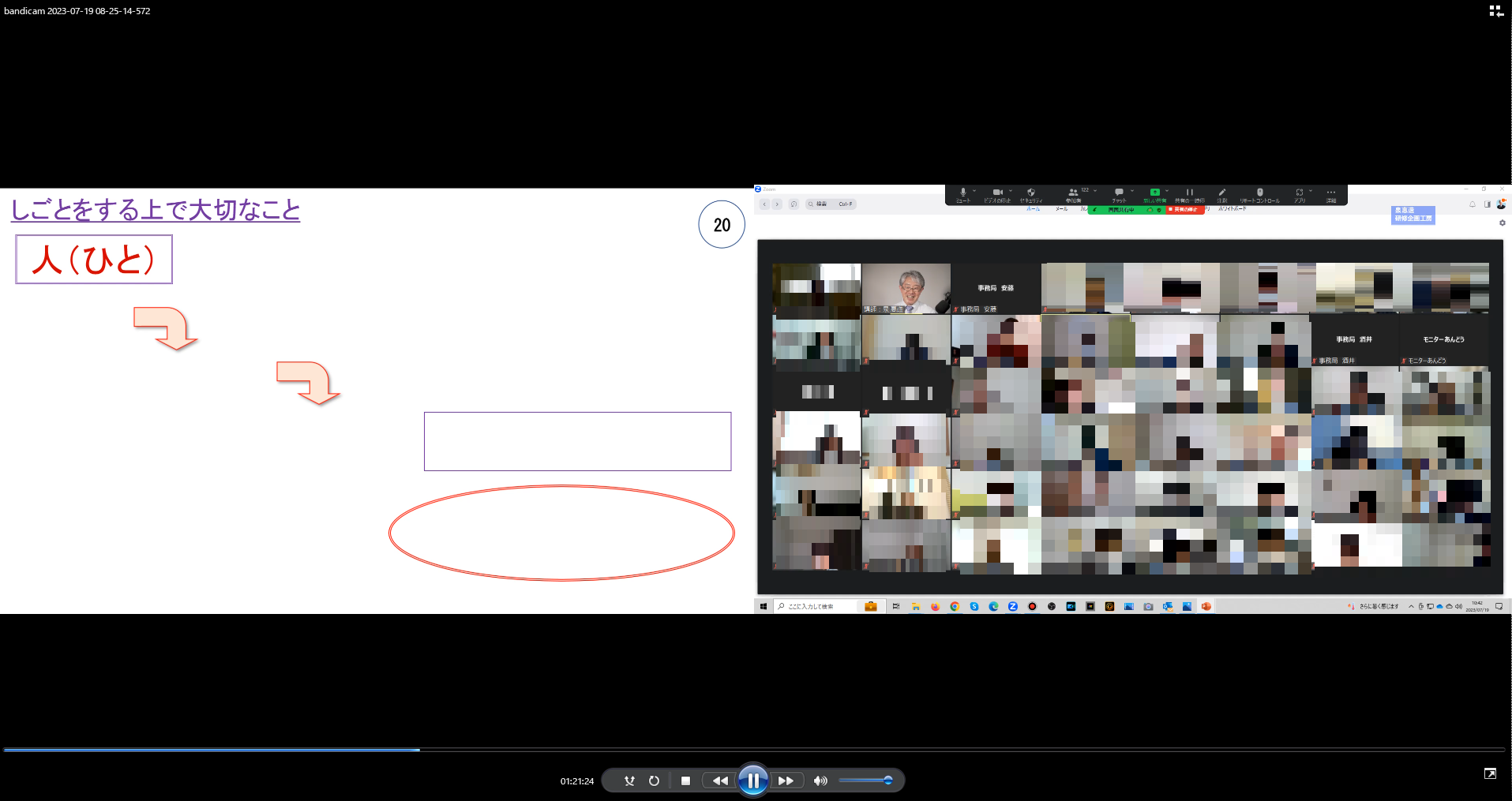Select the モニターあんどう participant tile
This screenshot has height=801, width=1512.
tap(1444, 340)
